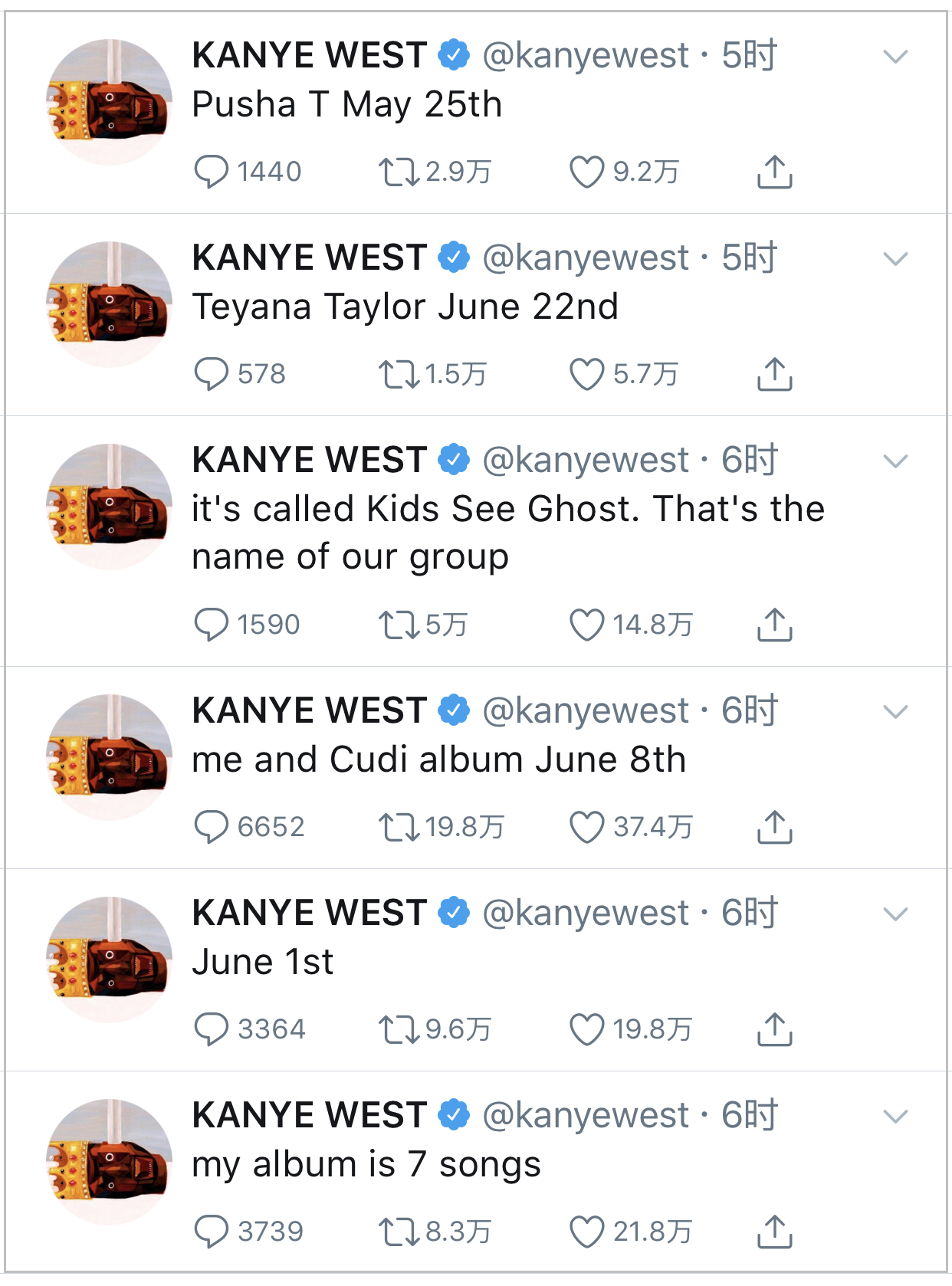
Task: Like the Kids See Ghost tweet
Action: 586,625
